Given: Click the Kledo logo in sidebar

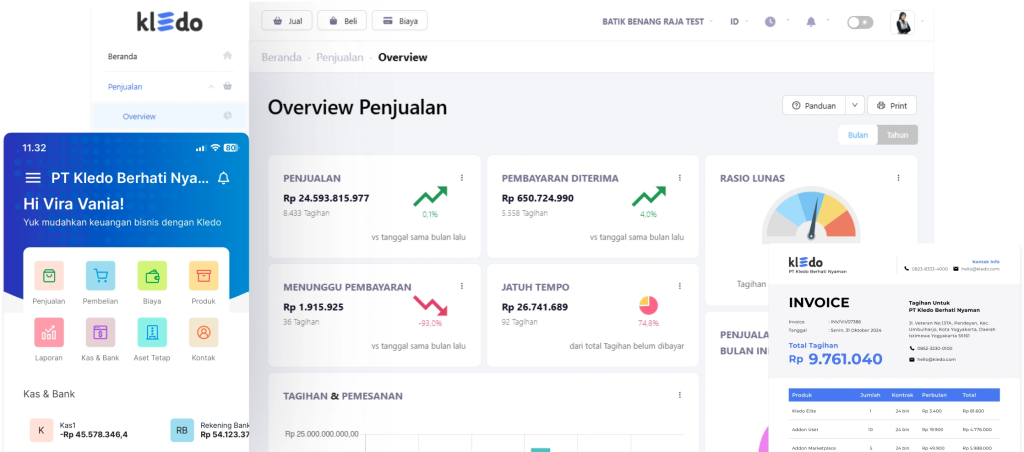Looking at the screenshot, I should pos(170,22).
